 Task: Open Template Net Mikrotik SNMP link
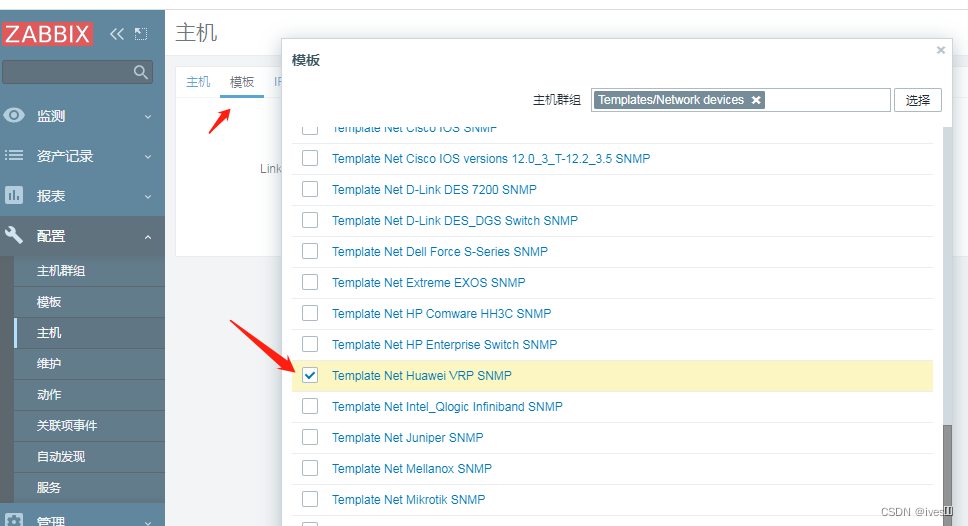(x=408, y=499)
